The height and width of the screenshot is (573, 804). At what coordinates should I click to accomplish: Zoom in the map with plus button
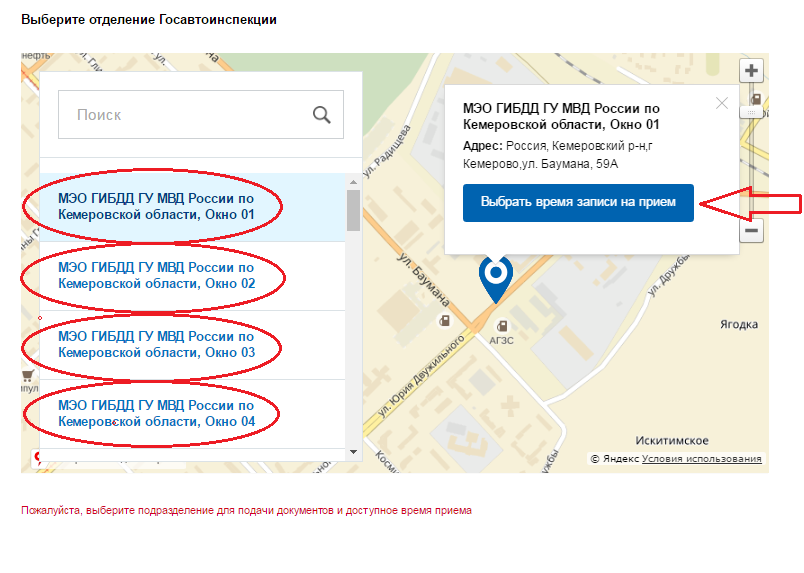click(x=751, y=71)
